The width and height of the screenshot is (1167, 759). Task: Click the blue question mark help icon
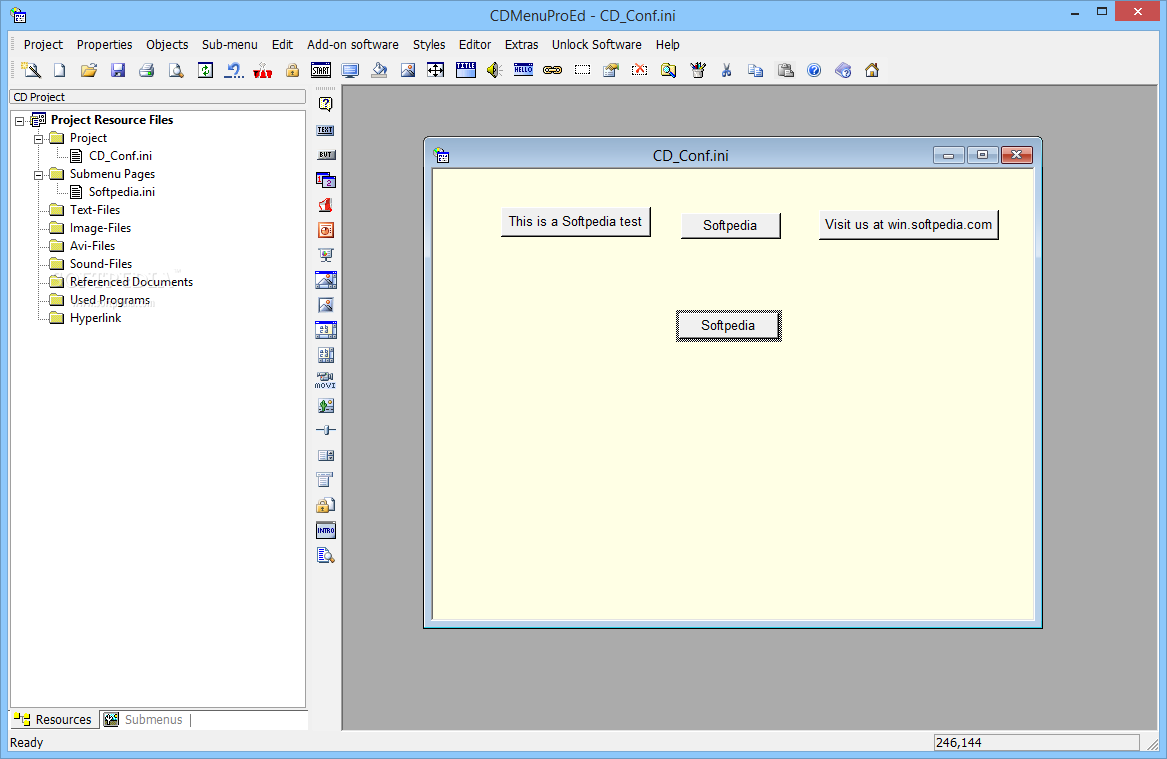pyautogui.click(x=814, y=70)
